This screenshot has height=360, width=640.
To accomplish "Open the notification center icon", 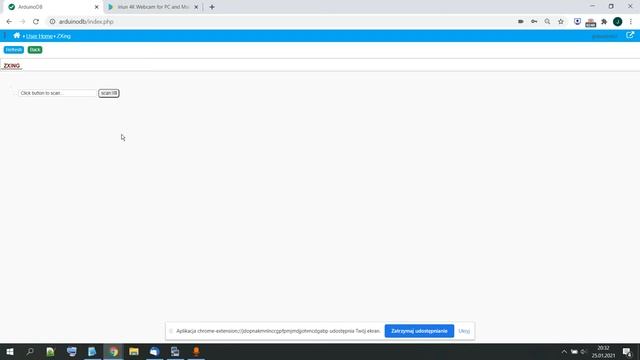I will tap(627, 351).
